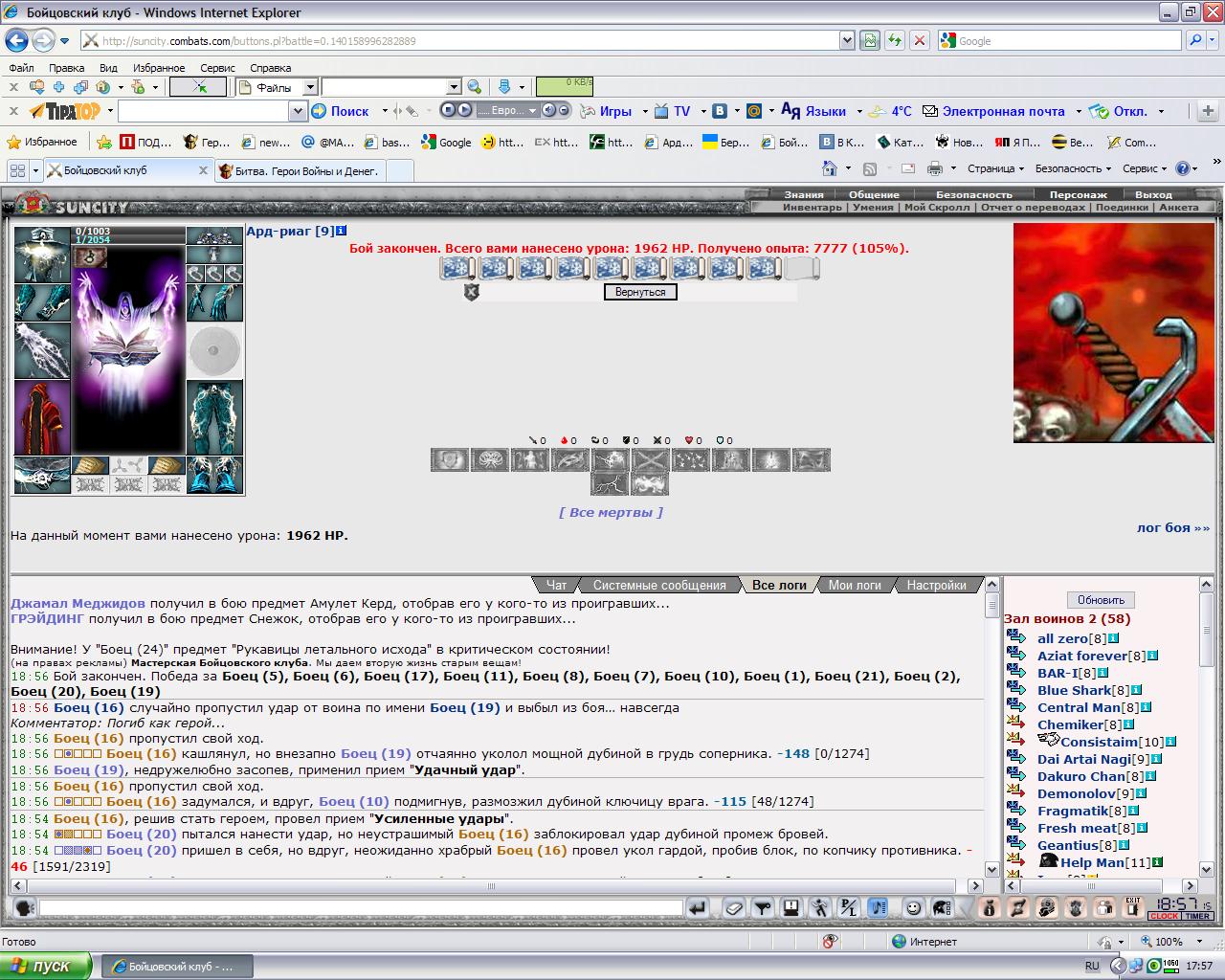1225x980 pixels.
Task: Click the horizontal scrollbar under the battle log
Action: [x=496, y=886]
